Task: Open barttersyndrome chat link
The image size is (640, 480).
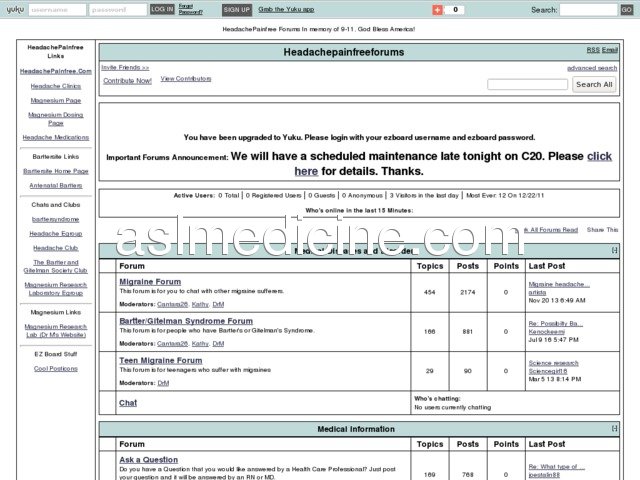Action: coord(56,219)
